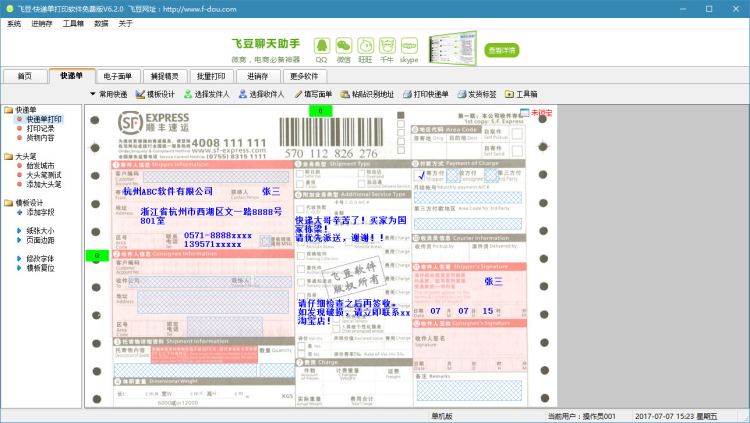
Task: Open the 微信 WeChat icon
Action: pyautogui.click(x=343, y=46)
